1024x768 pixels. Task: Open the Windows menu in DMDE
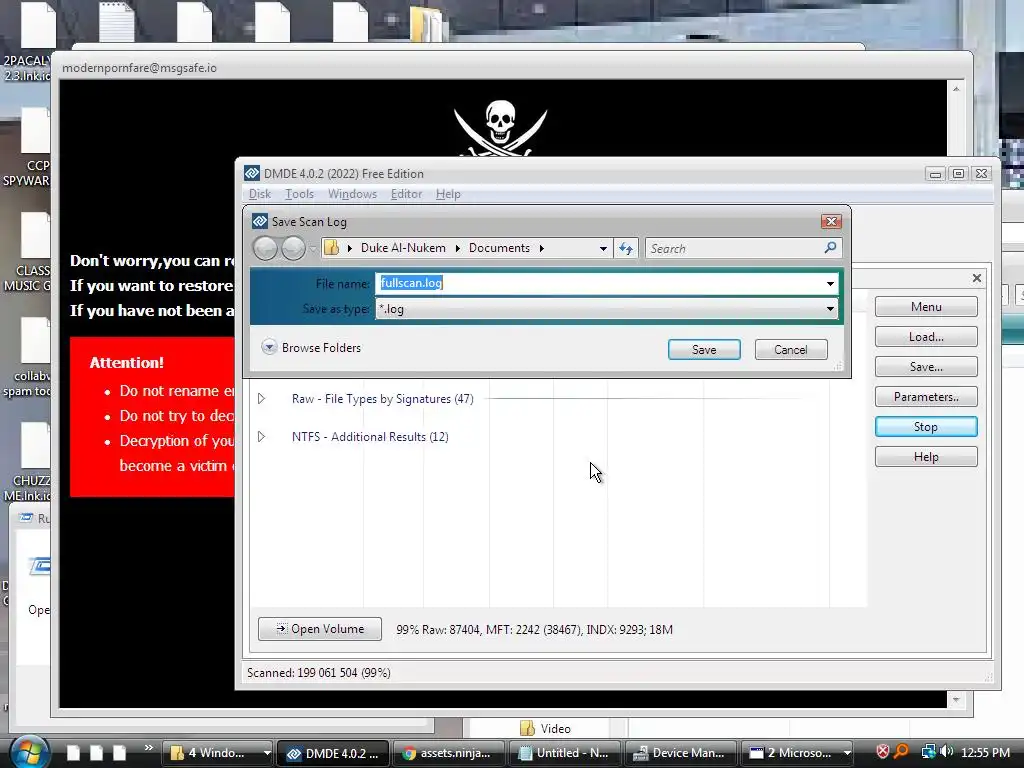[x=352, y=194]
